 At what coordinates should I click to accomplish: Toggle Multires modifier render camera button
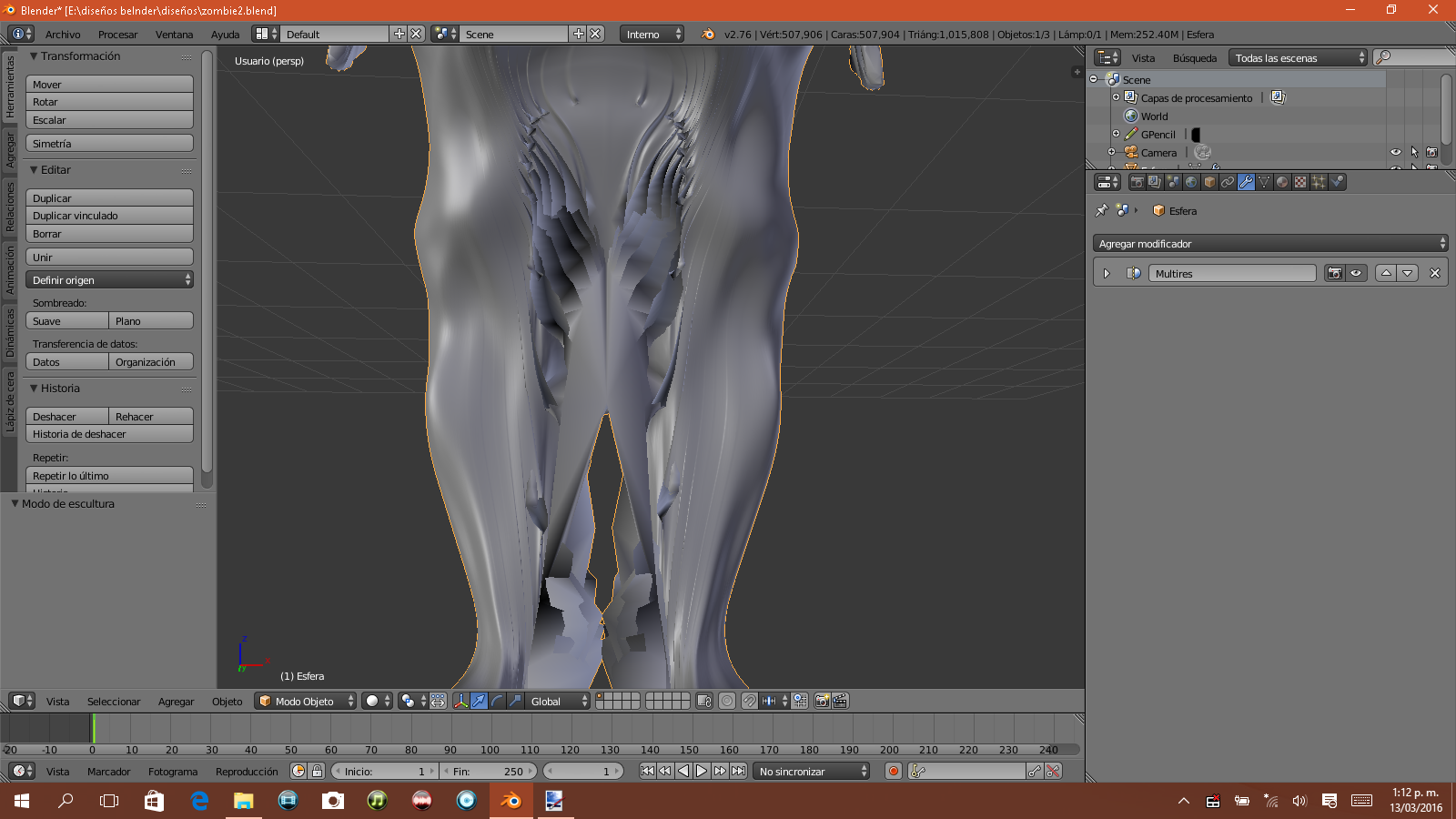(x=1335, y=273)
